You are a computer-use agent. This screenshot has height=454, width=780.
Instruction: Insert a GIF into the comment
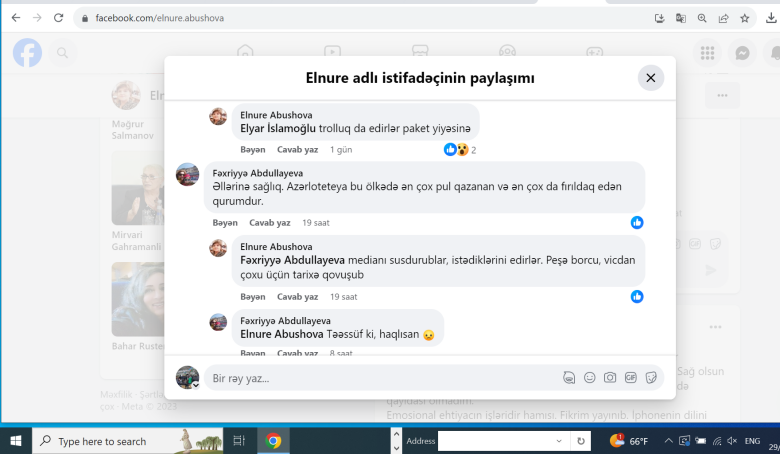click(x=630, y=378)
